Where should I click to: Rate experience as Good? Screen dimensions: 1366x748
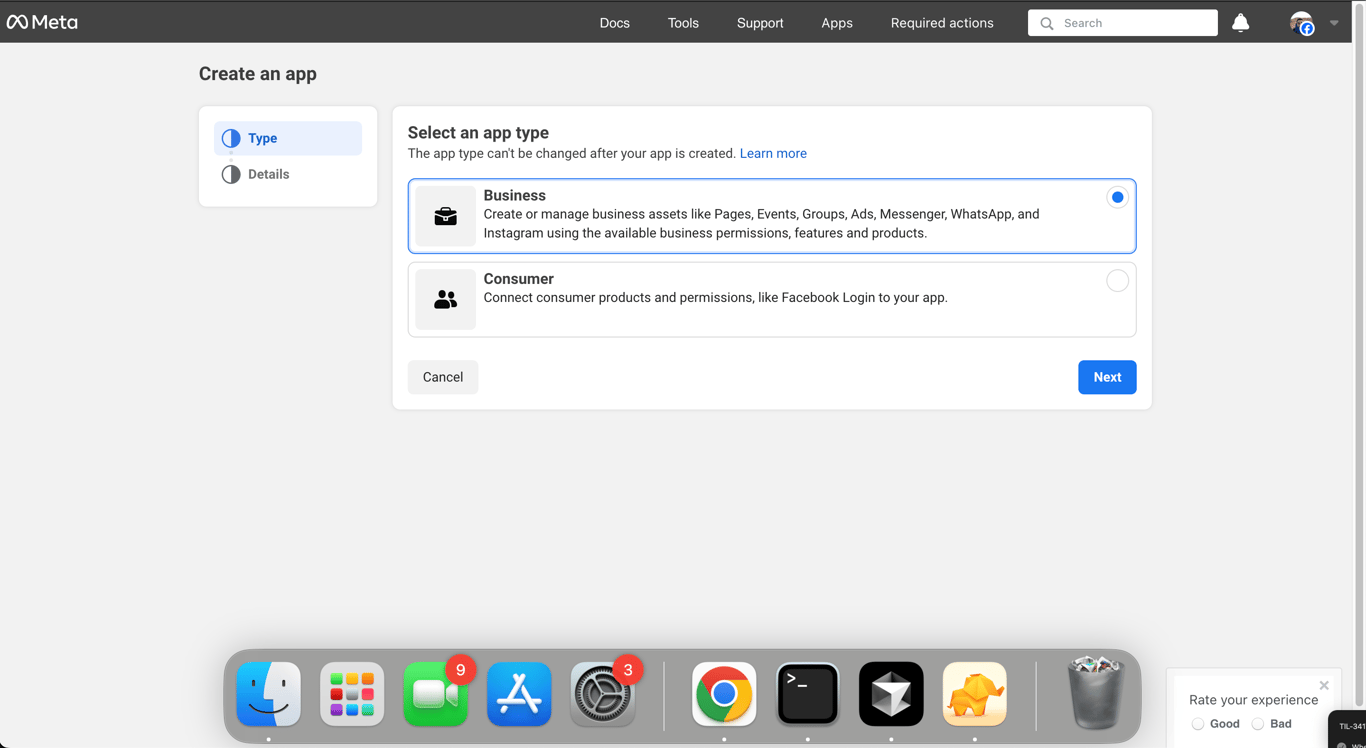(x=1198, y=724)
